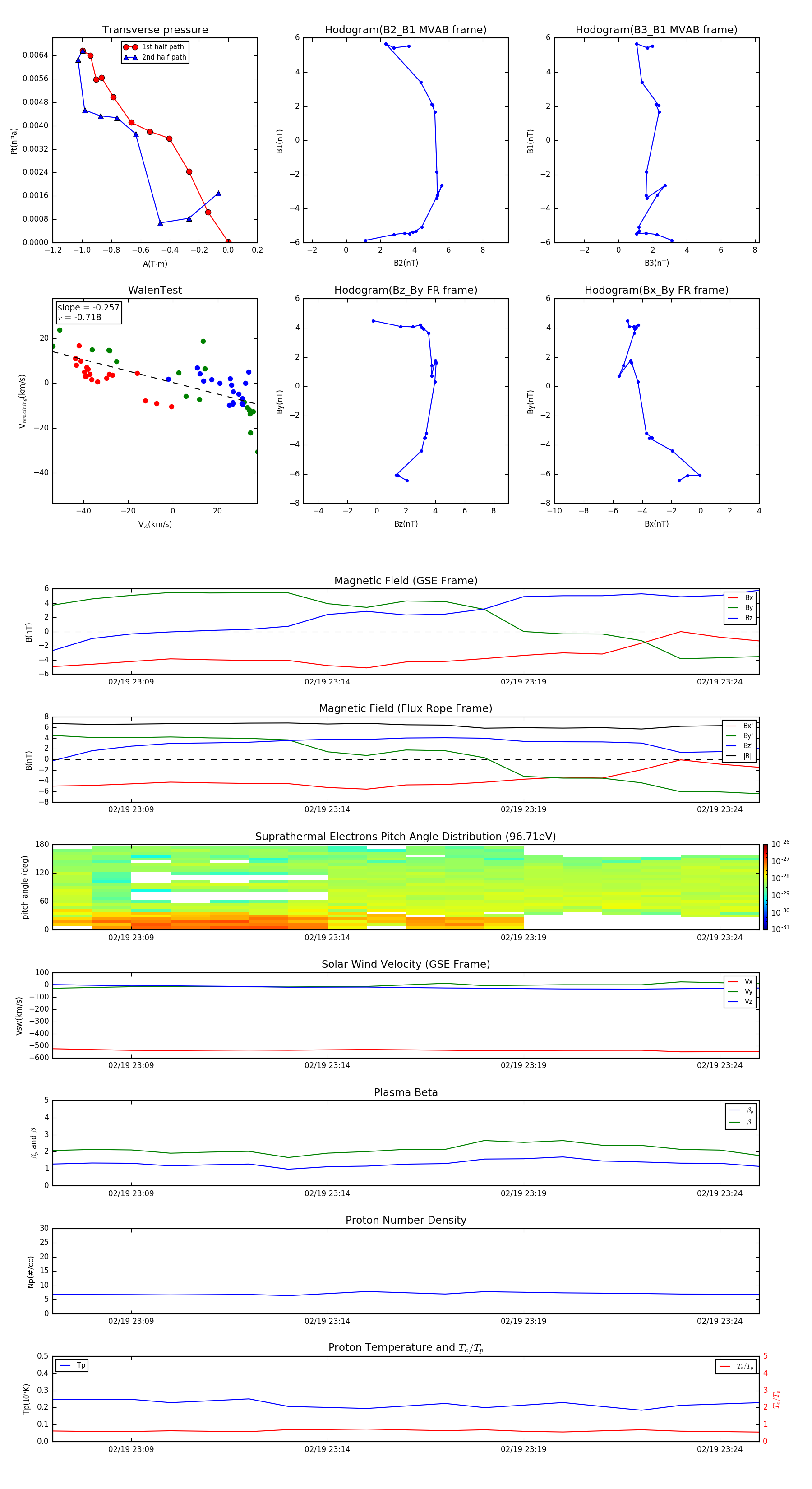Click the "A(T·m)" x-axis label
The width and height of the screenshot is (812, 1489).
[x=155, y=264]
